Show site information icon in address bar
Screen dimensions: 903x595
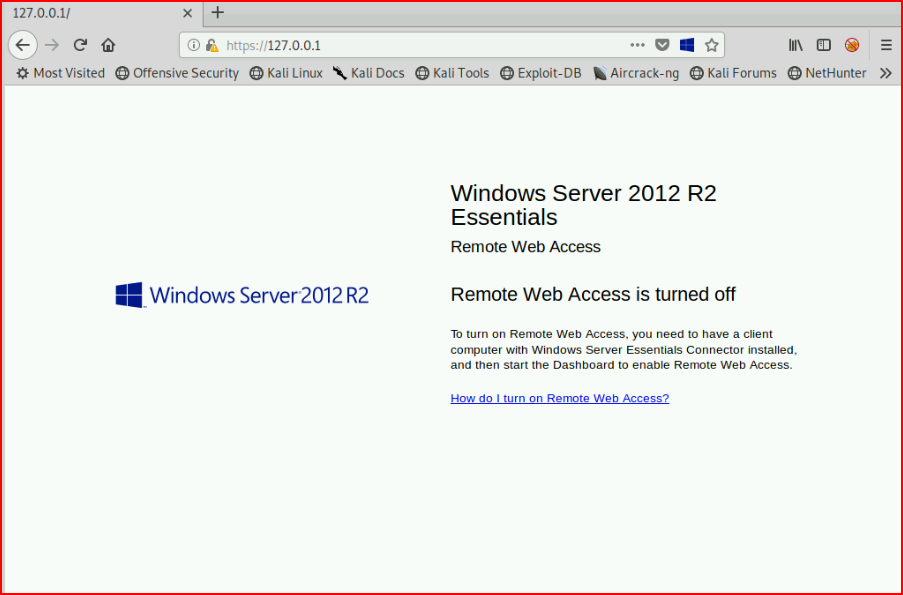pyautogui.click(x=194, y=45)
